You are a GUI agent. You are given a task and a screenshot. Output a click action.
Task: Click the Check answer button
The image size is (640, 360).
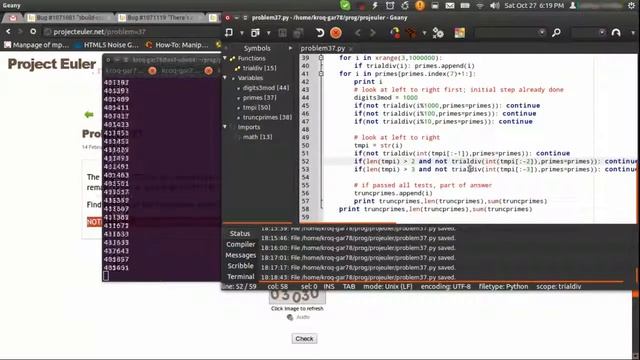[304, 339]
